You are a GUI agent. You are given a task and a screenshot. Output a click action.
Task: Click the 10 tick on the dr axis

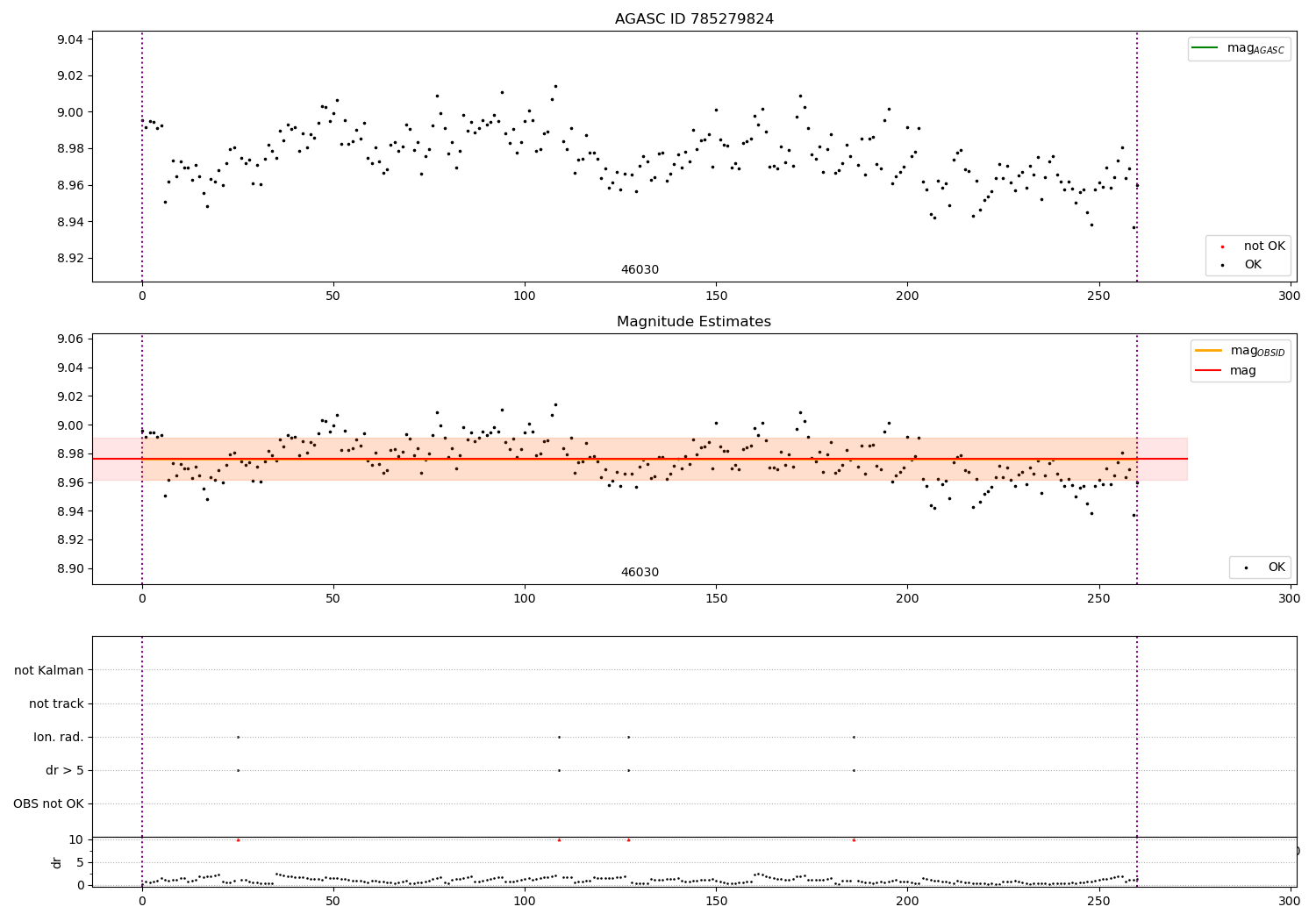coord(76,839)
